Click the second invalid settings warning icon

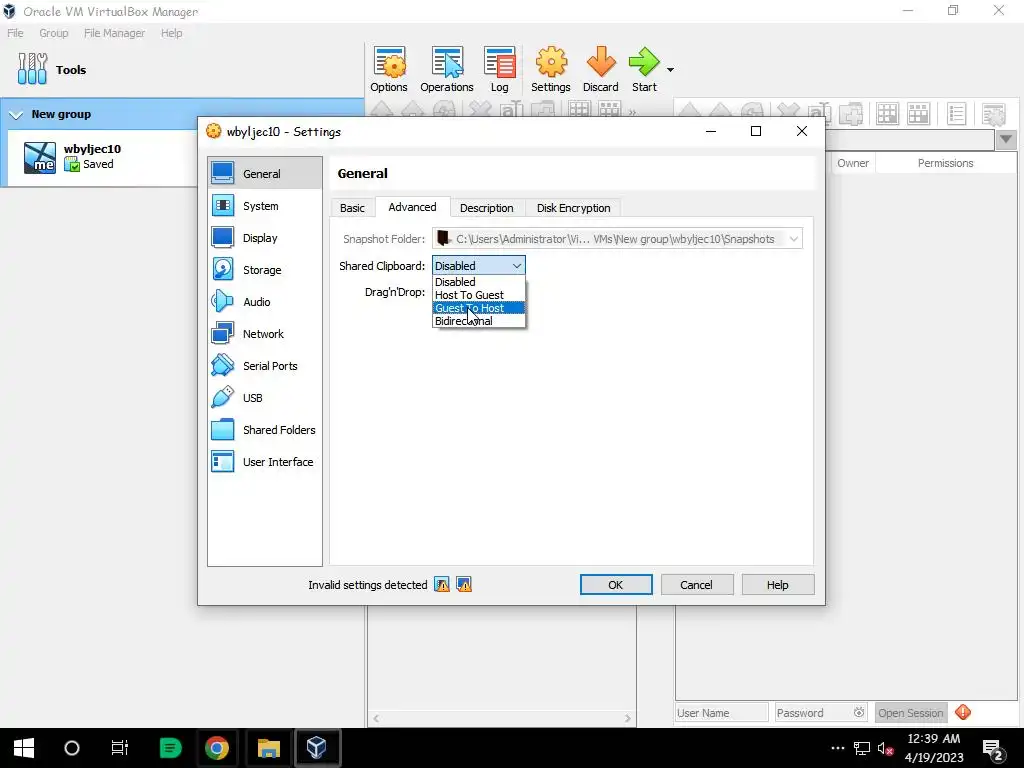(464, 584)
